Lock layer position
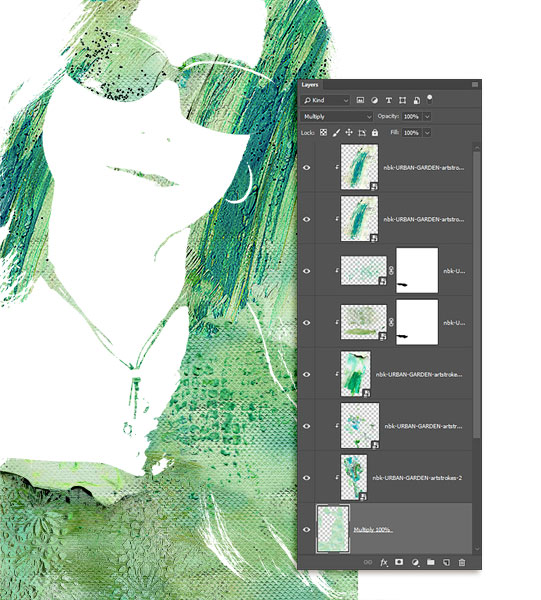The image size is (541, 600). 349,133
